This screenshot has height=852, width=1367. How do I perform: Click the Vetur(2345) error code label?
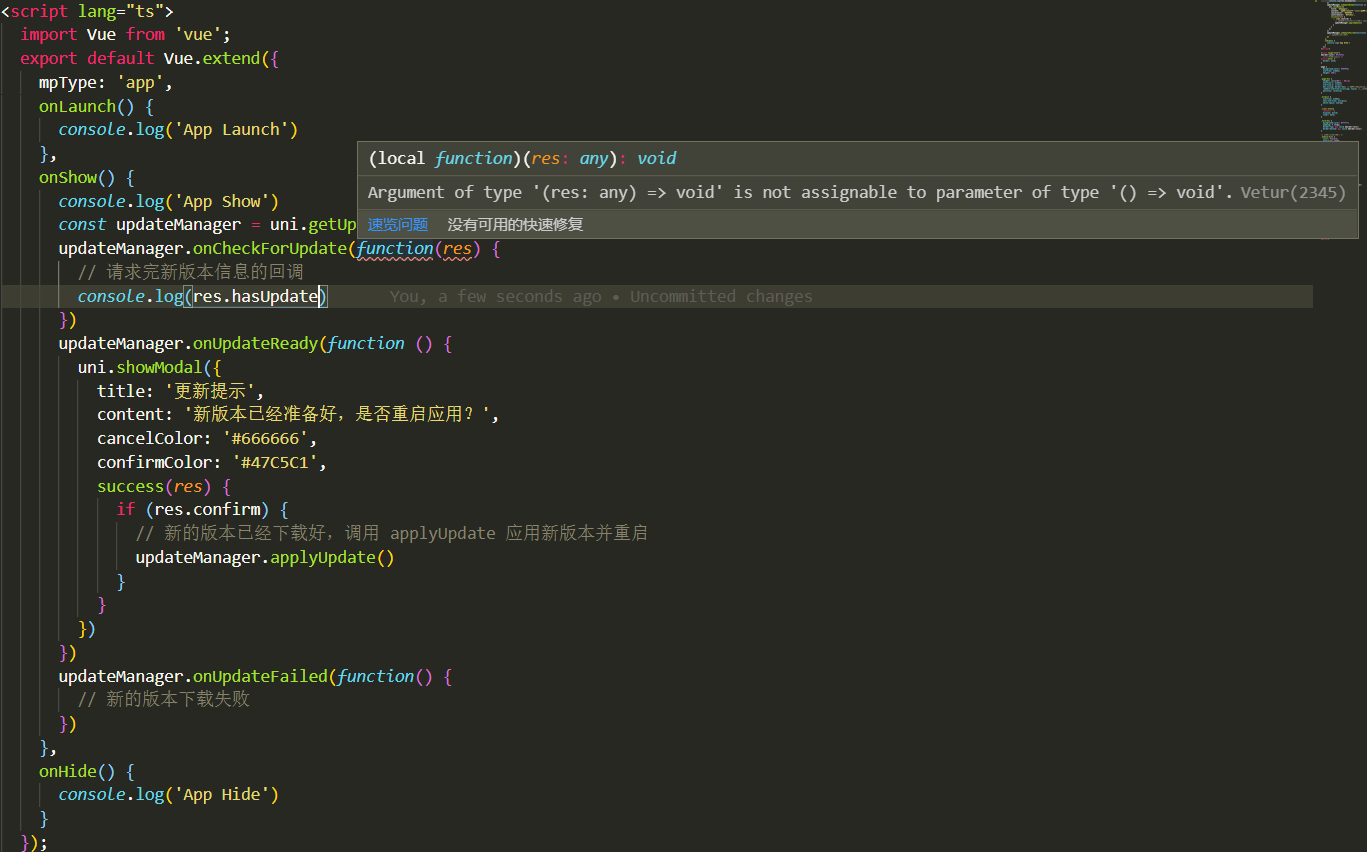pos(1293,193)
